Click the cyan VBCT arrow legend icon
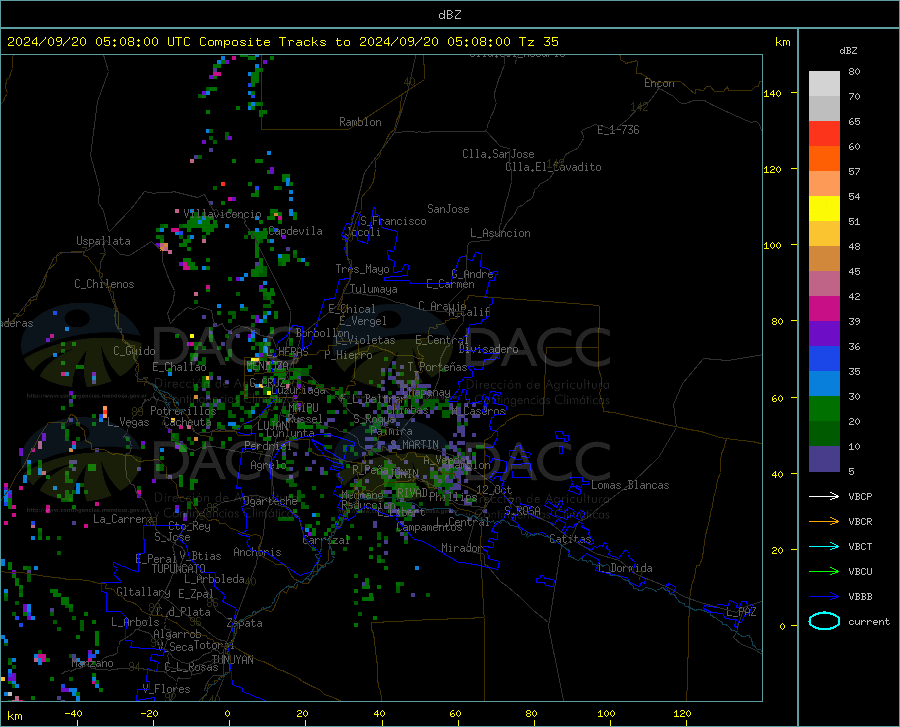Viewport: 900px width, 727px height. [x=824, y=546]
